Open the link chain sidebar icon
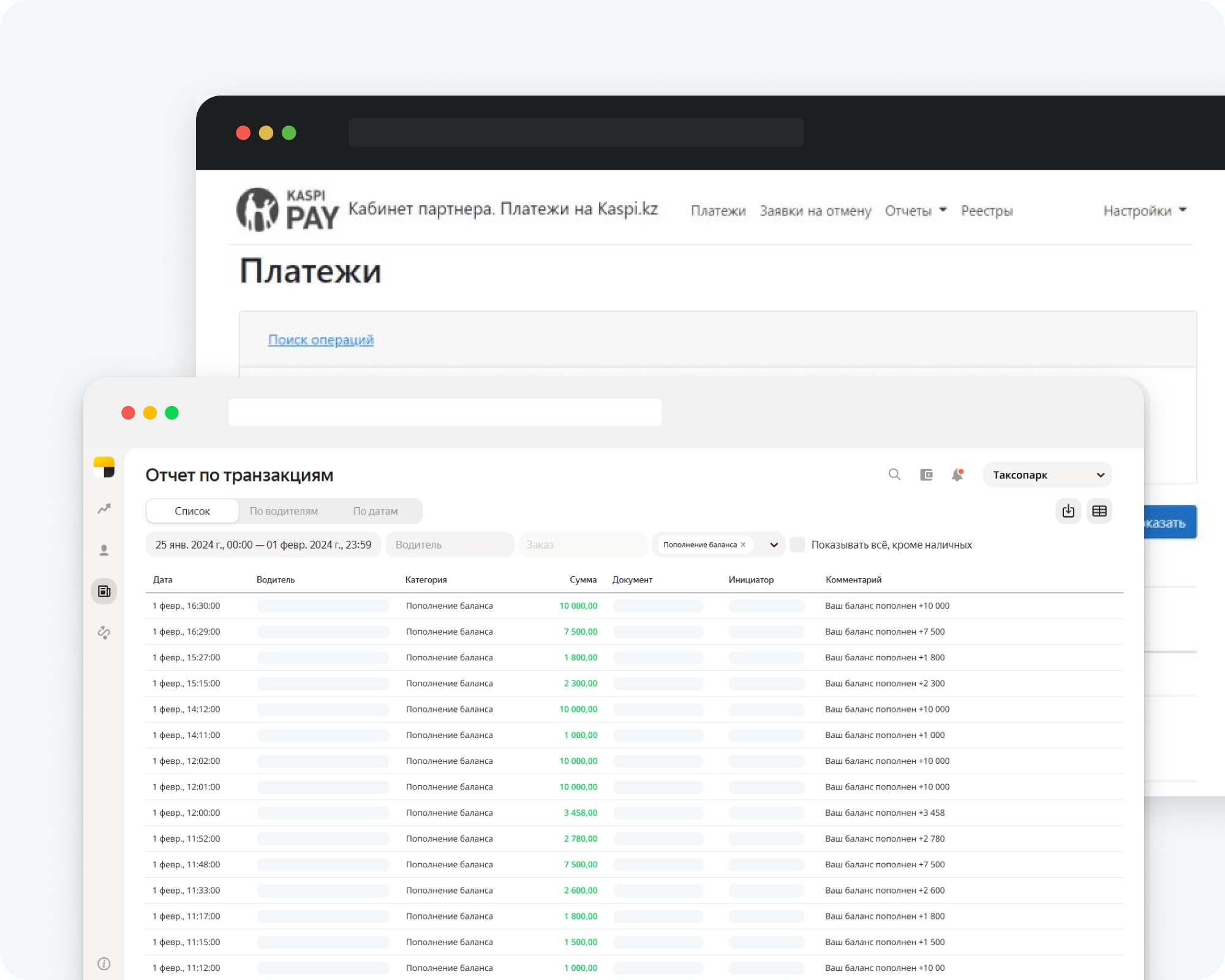 click(104, 632)
